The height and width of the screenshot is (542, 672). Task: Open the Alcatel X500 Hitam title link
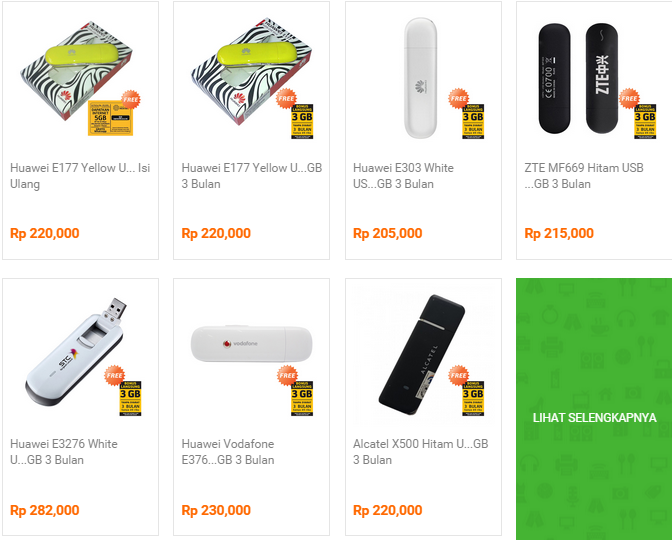click(420, 452)
